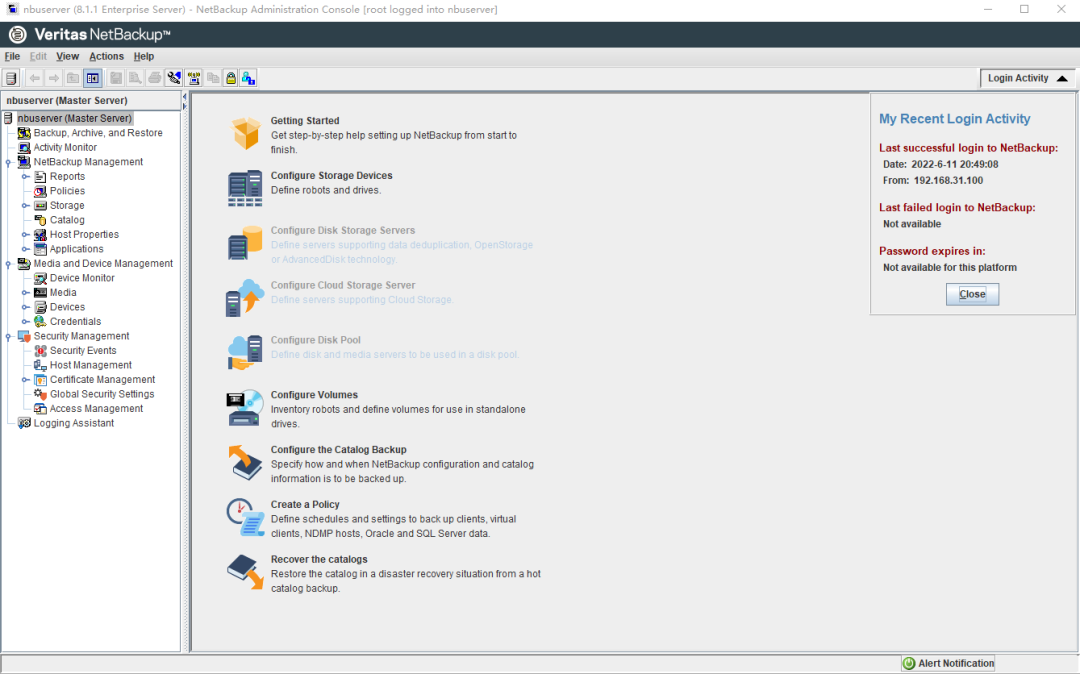
Task: Click the up-folder toolbar icon
Action: click(x=72, y=78)
